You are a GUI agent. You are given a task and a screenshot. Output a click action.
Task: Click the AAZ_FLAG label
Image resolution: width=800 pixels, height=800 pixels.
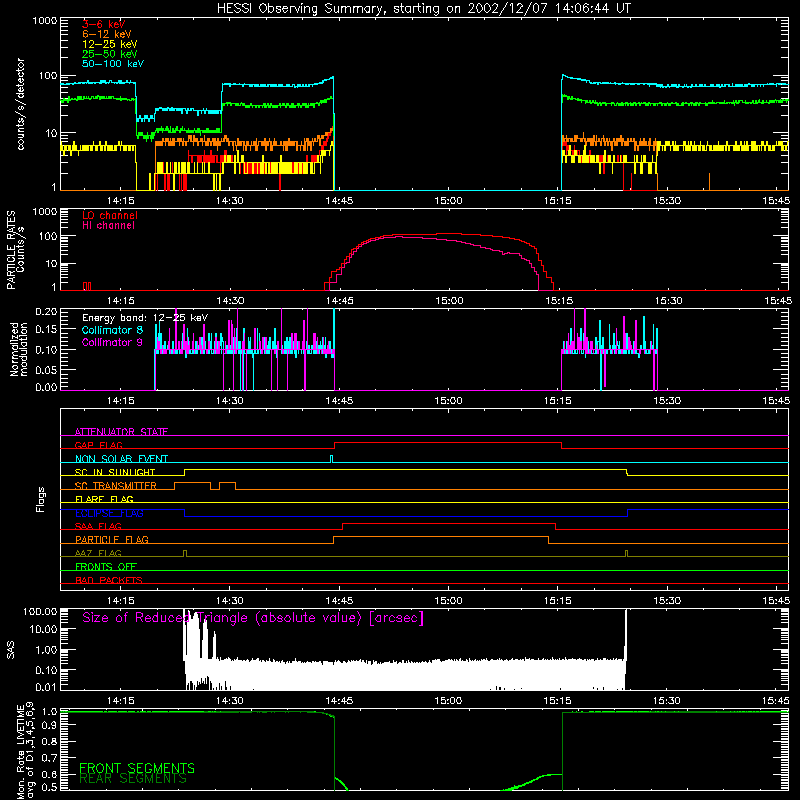(98, 553)
